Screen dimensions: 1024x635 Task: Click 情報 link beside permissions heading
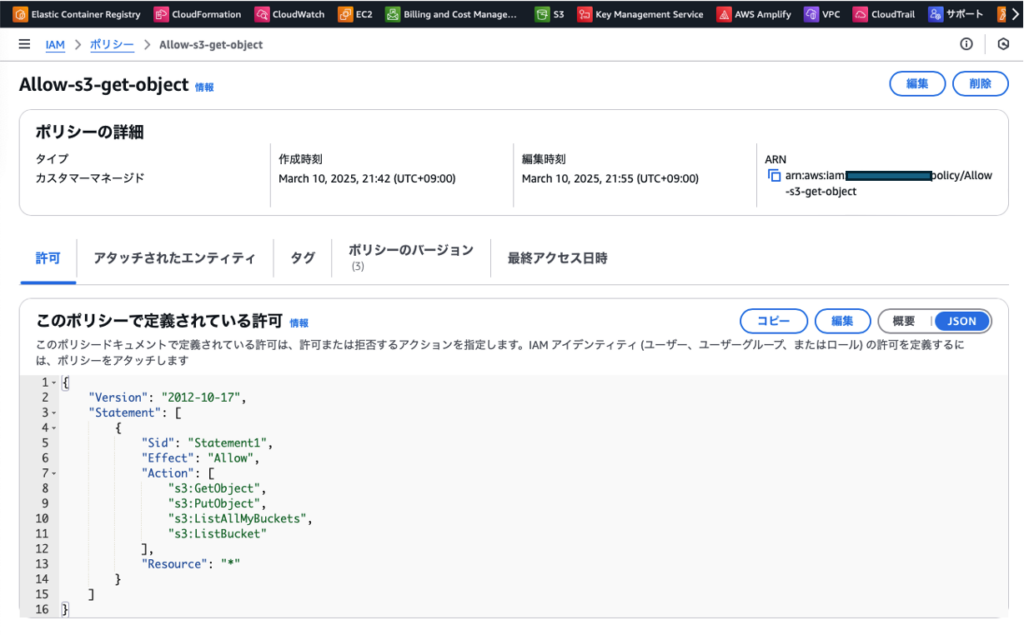click(x=299, y=323)
